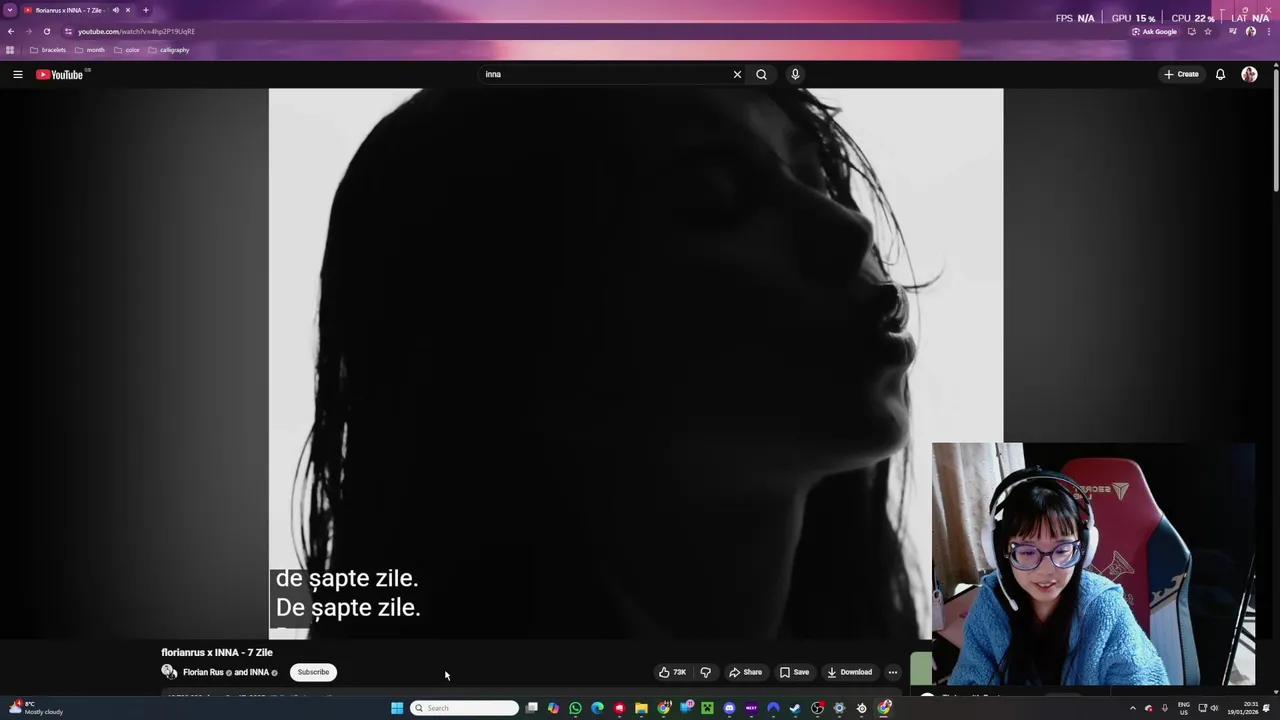Image resolution: width=1280 pixels, height=720 pixels.
Task: Click Ask Google in address bar
Action: coord(1155,31)
